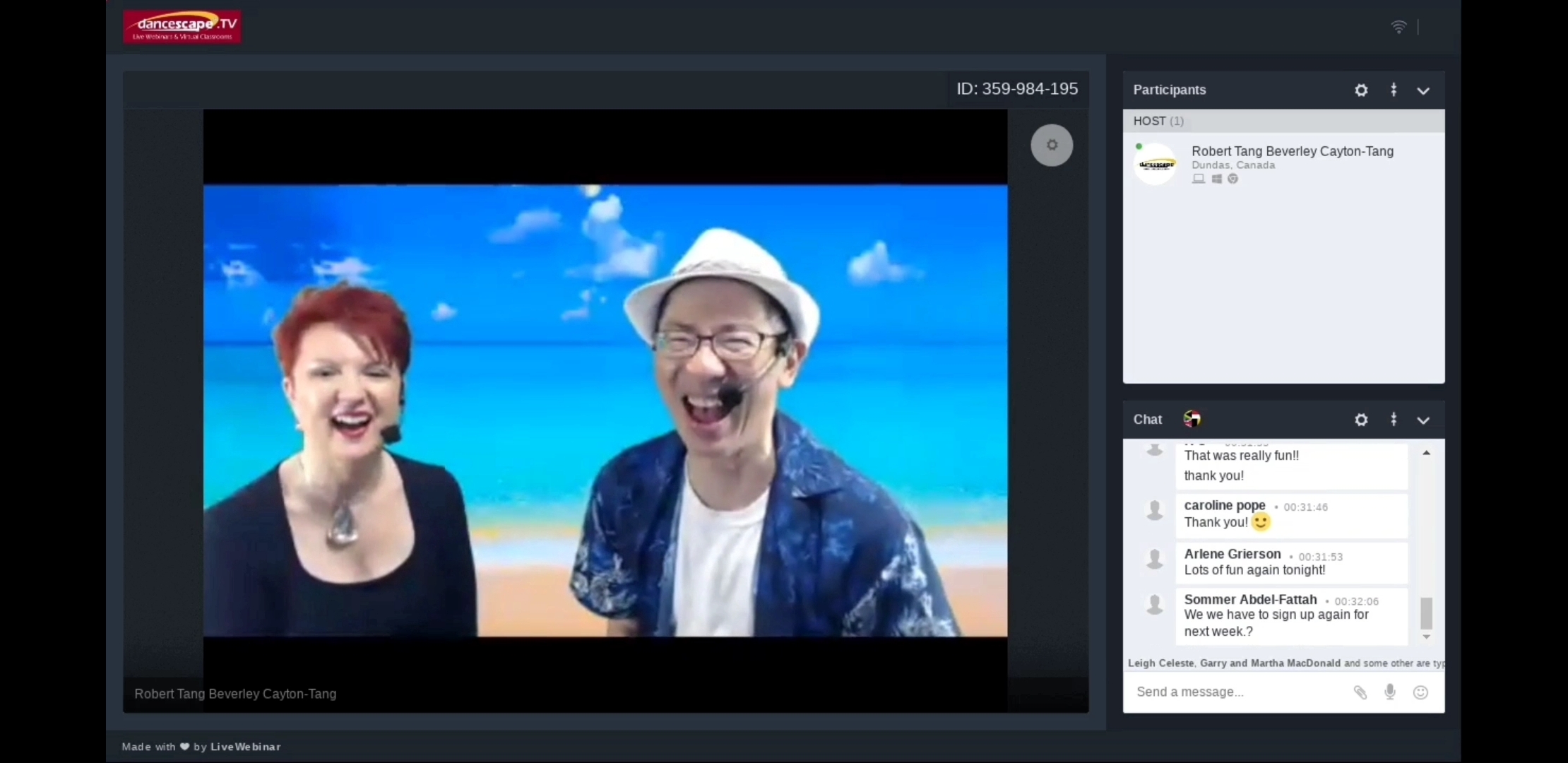Image resolution: width=1568 pixels, height=763 pixels.
Task: Click the chat scrollbar thumb
Action: 1426,613
